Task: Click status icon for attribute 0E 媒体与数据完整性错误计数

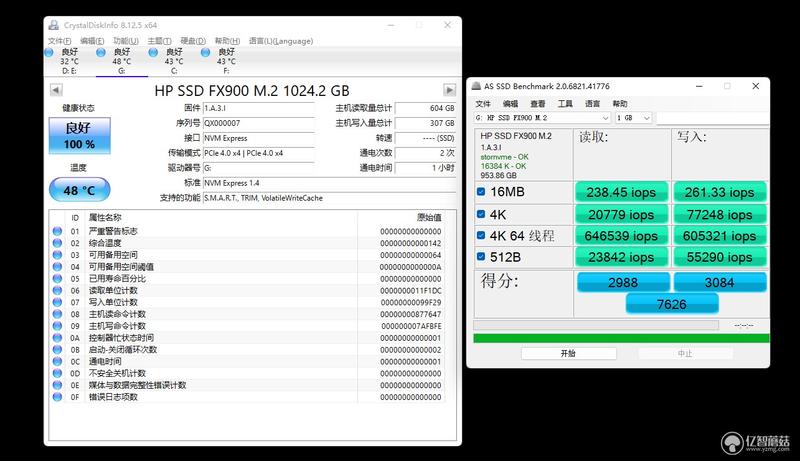Action: pyautogui.click(x=57, y=385)
